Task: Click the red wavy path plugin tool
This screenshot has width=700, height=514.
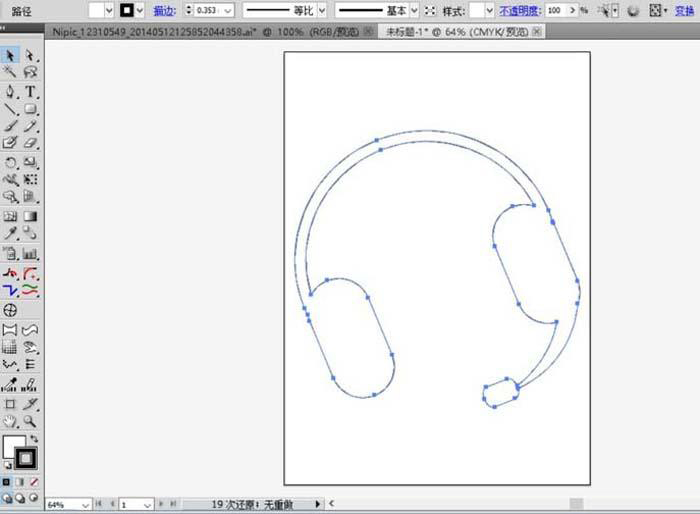Action: coord(10,273)
